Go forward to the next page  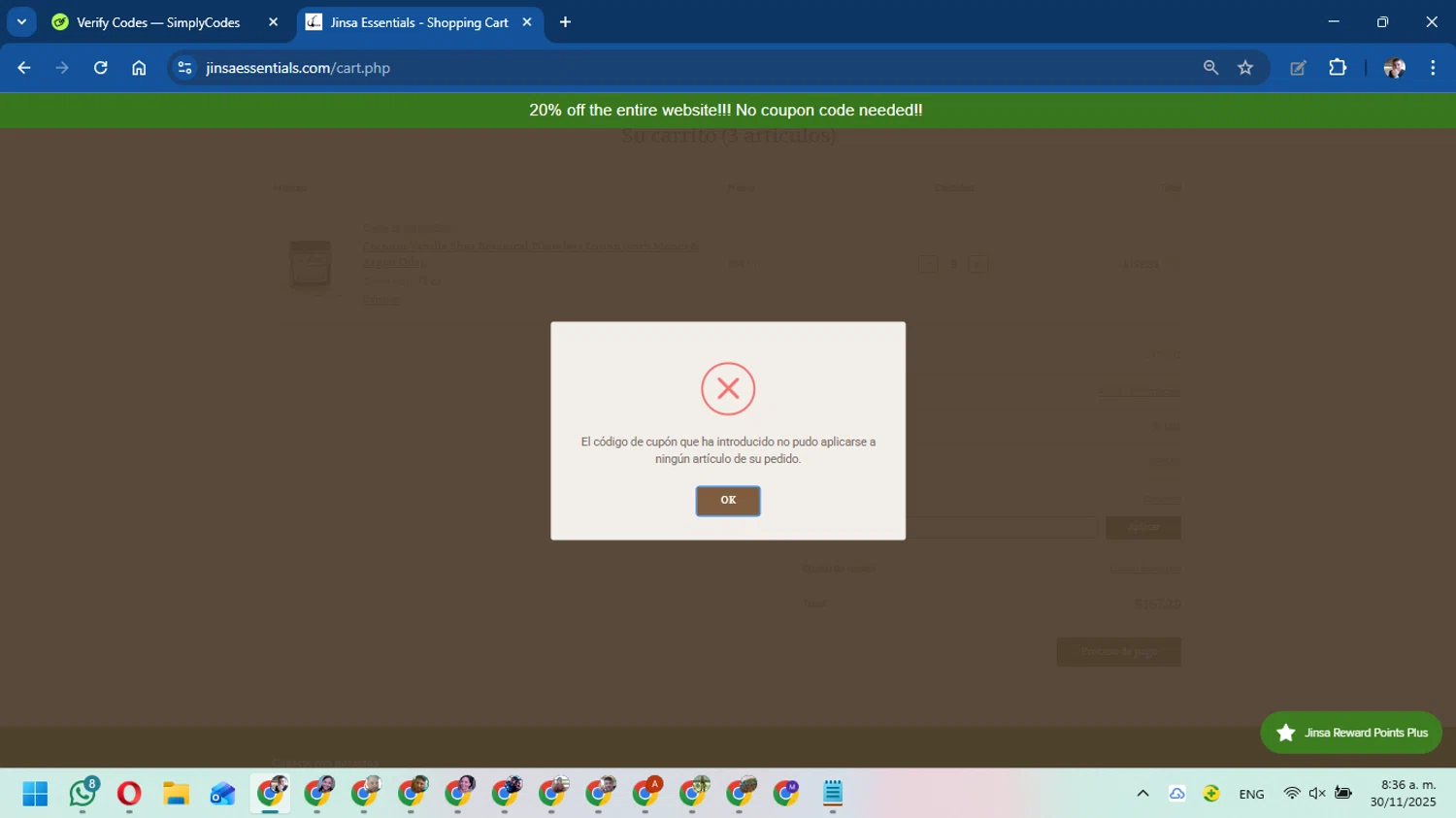coord(62,68)
